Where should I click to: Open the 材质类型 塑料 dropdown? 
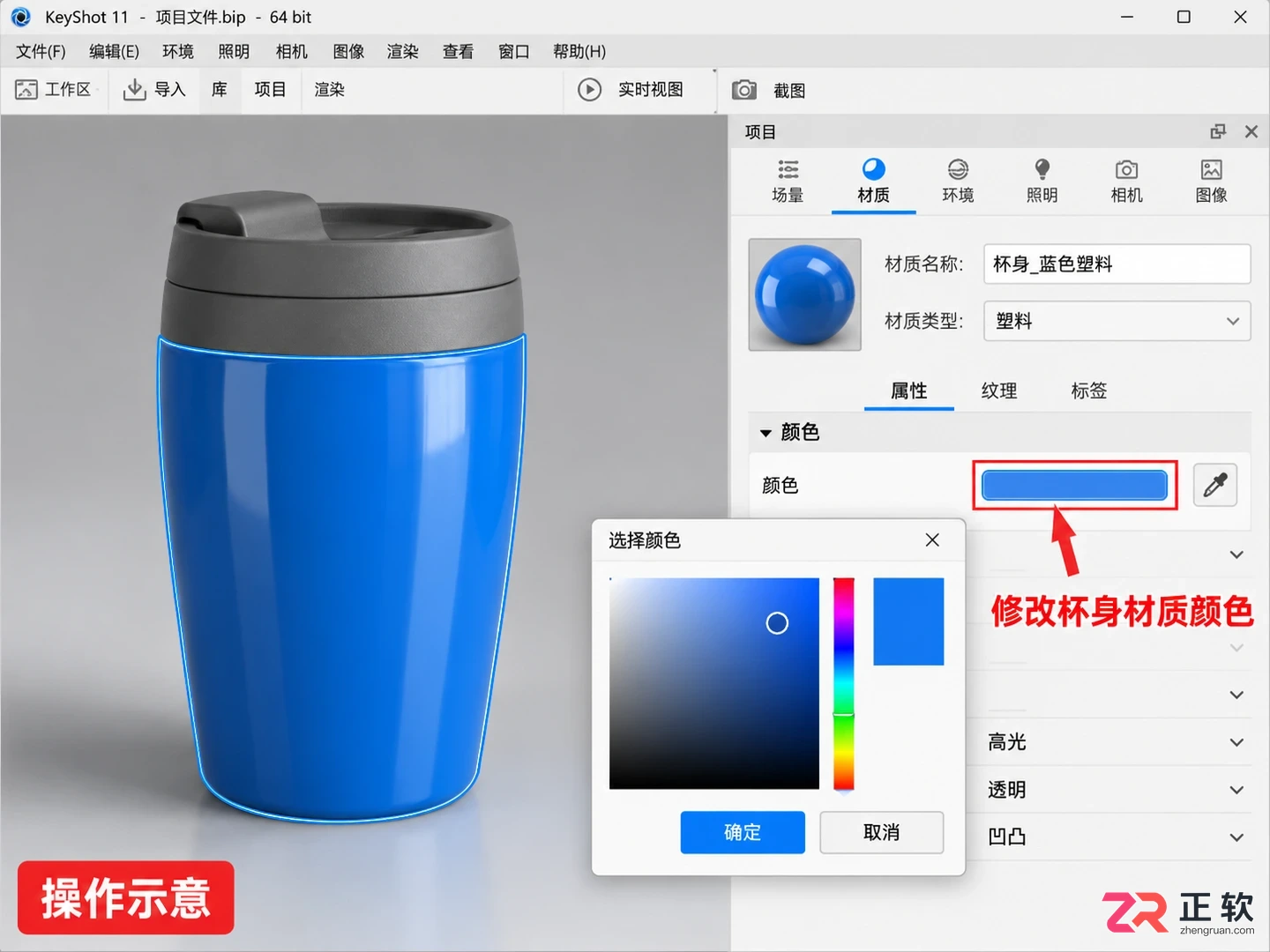coord(1117,321)
